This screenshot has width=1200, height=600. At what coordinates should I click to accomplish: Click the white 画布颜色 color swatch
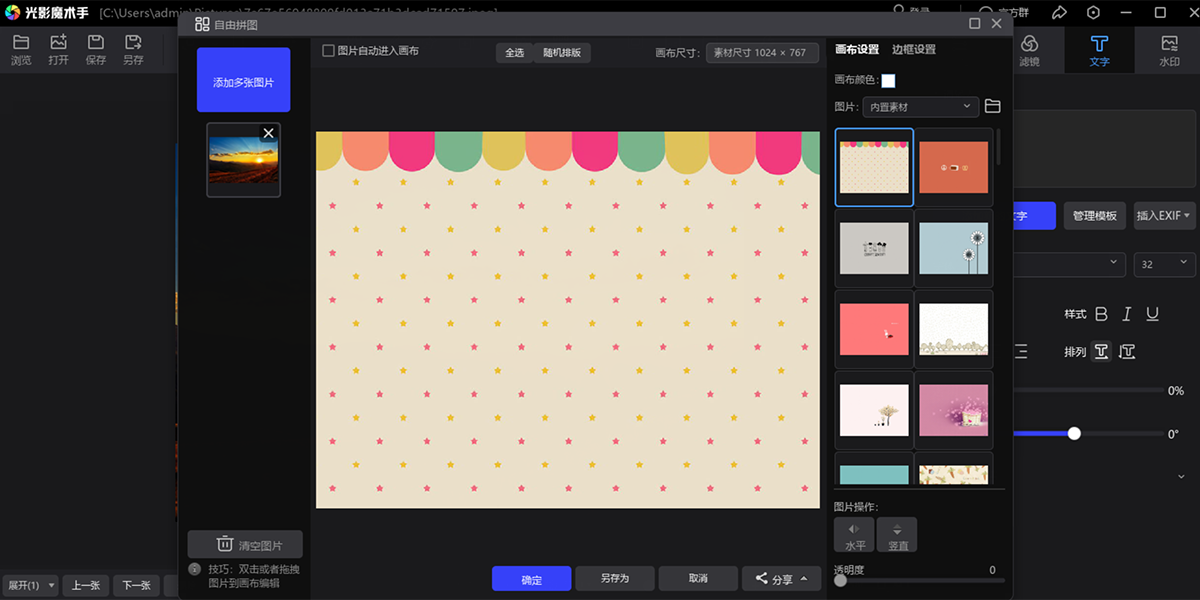point(888,80)
